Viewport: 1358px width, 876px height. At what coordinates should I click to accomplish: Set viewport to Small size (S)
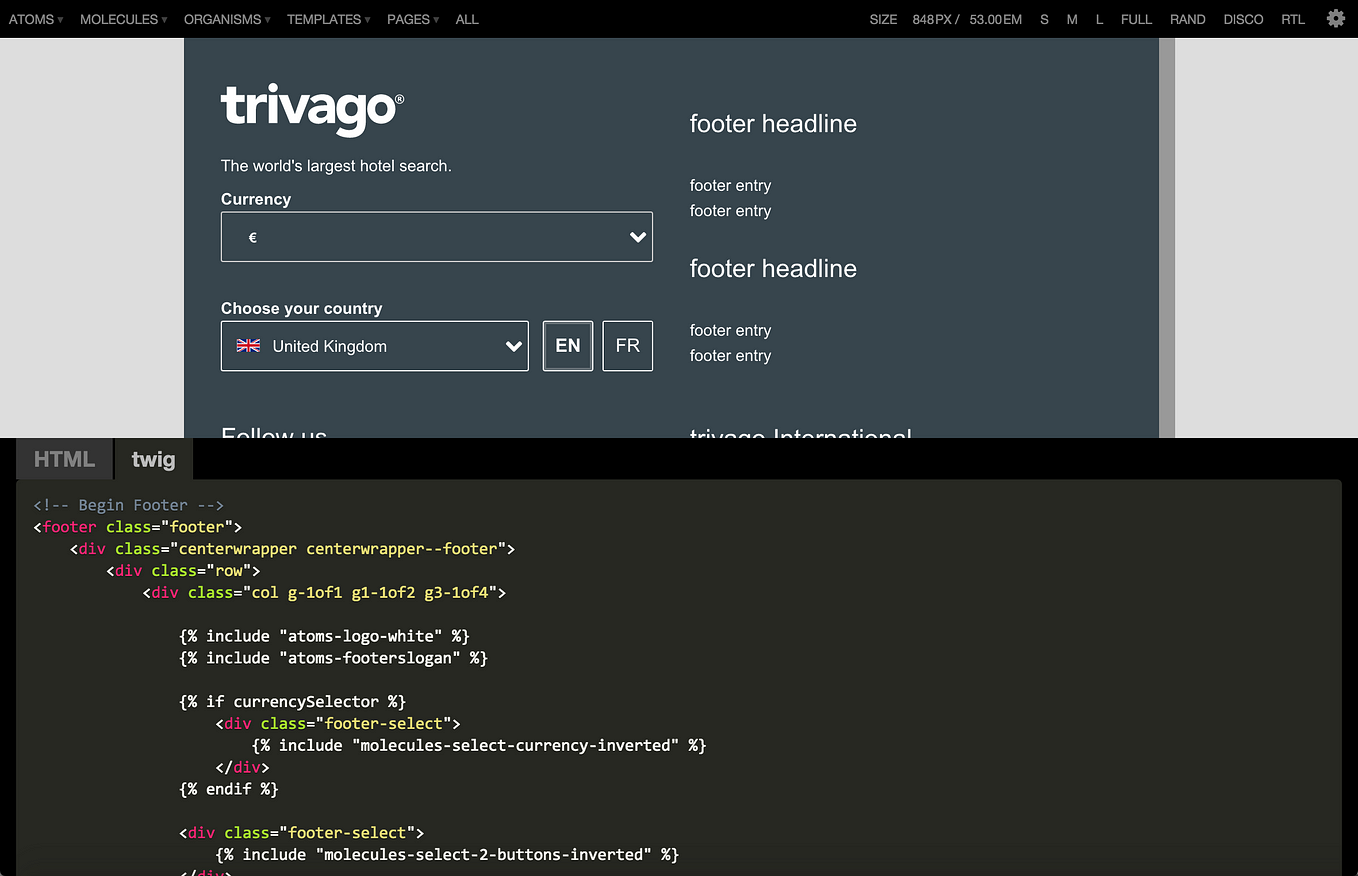1044,18
